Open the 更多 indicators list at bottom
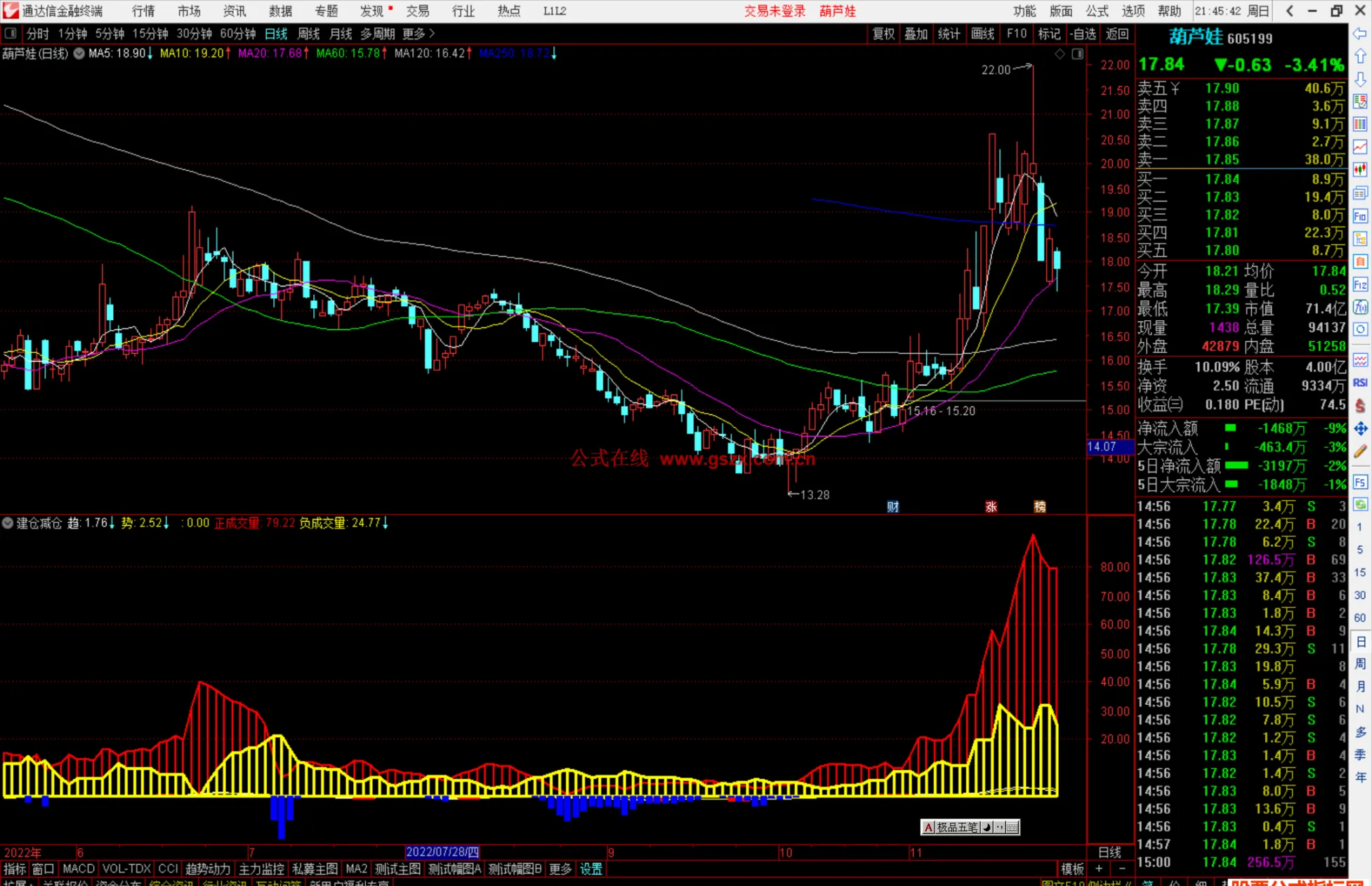The width and height of the screenshot is (1372, 886). 560,869
